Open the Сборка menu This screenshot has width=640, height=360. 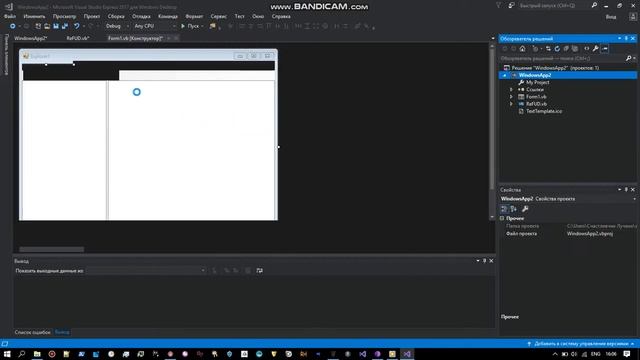tap(116, 16)
